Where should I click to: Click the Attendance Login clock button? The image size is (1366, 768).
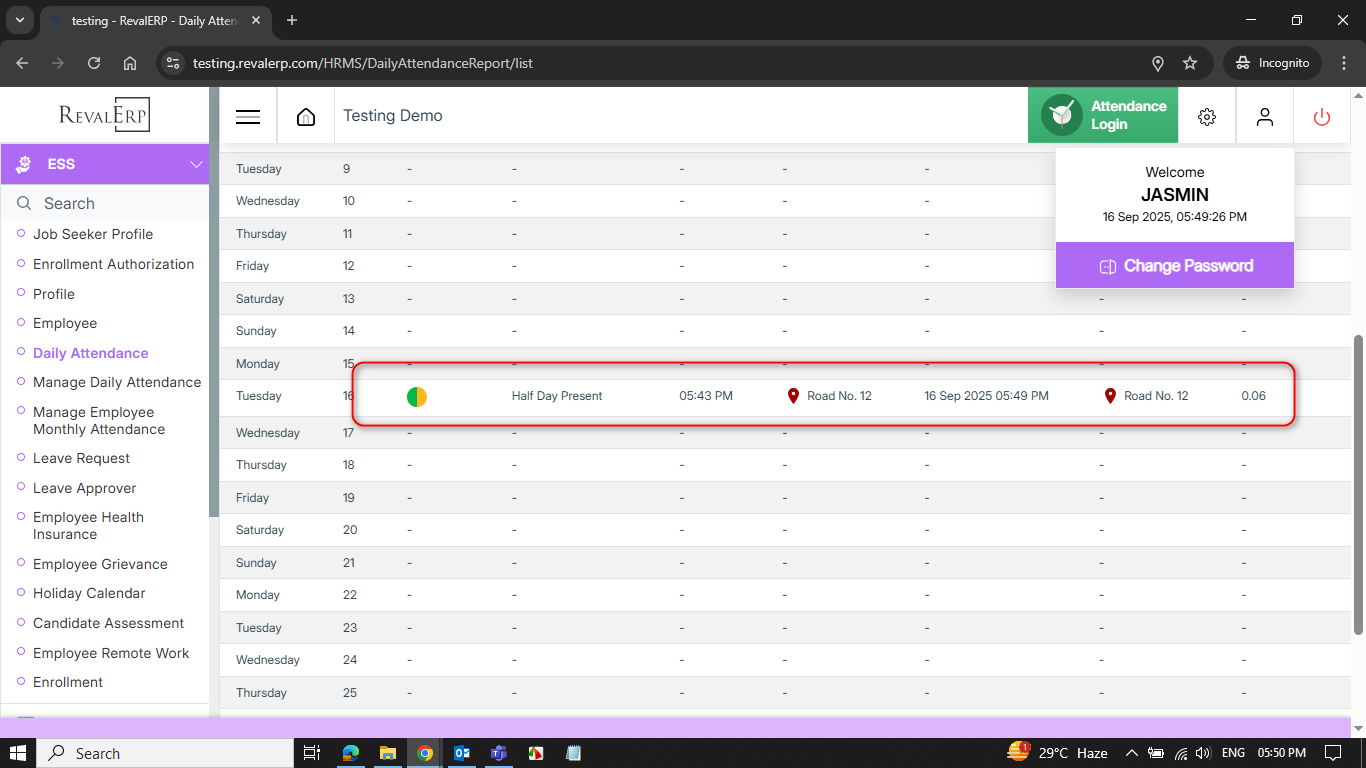(1102, 115)
